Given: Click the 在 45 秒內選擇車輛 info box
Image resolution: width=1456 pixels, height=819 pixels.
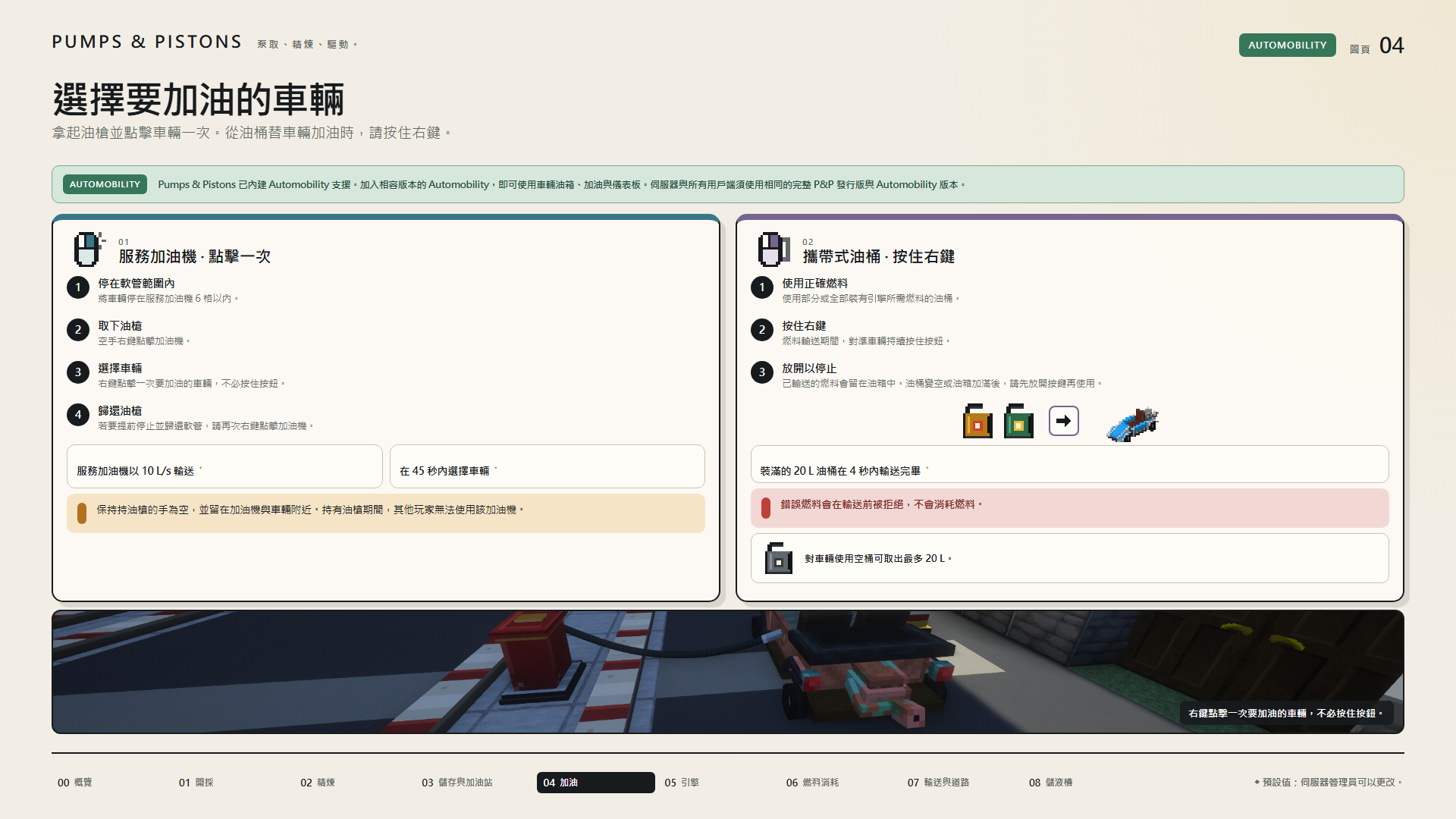Looking at the screenshot, I should coord(548,466).
